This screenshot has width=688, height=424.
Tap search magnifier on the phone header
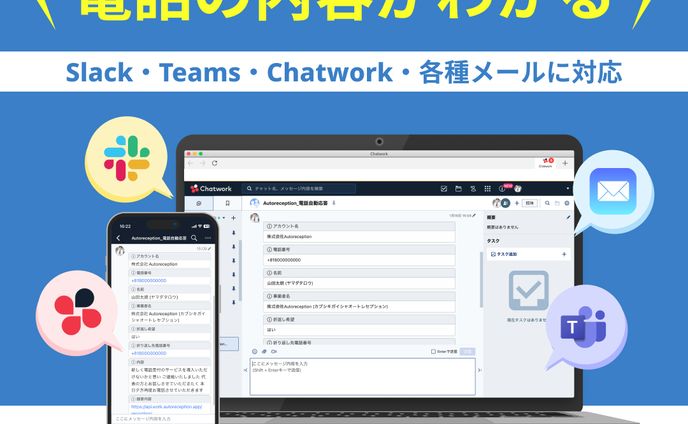tap(194, 238)
